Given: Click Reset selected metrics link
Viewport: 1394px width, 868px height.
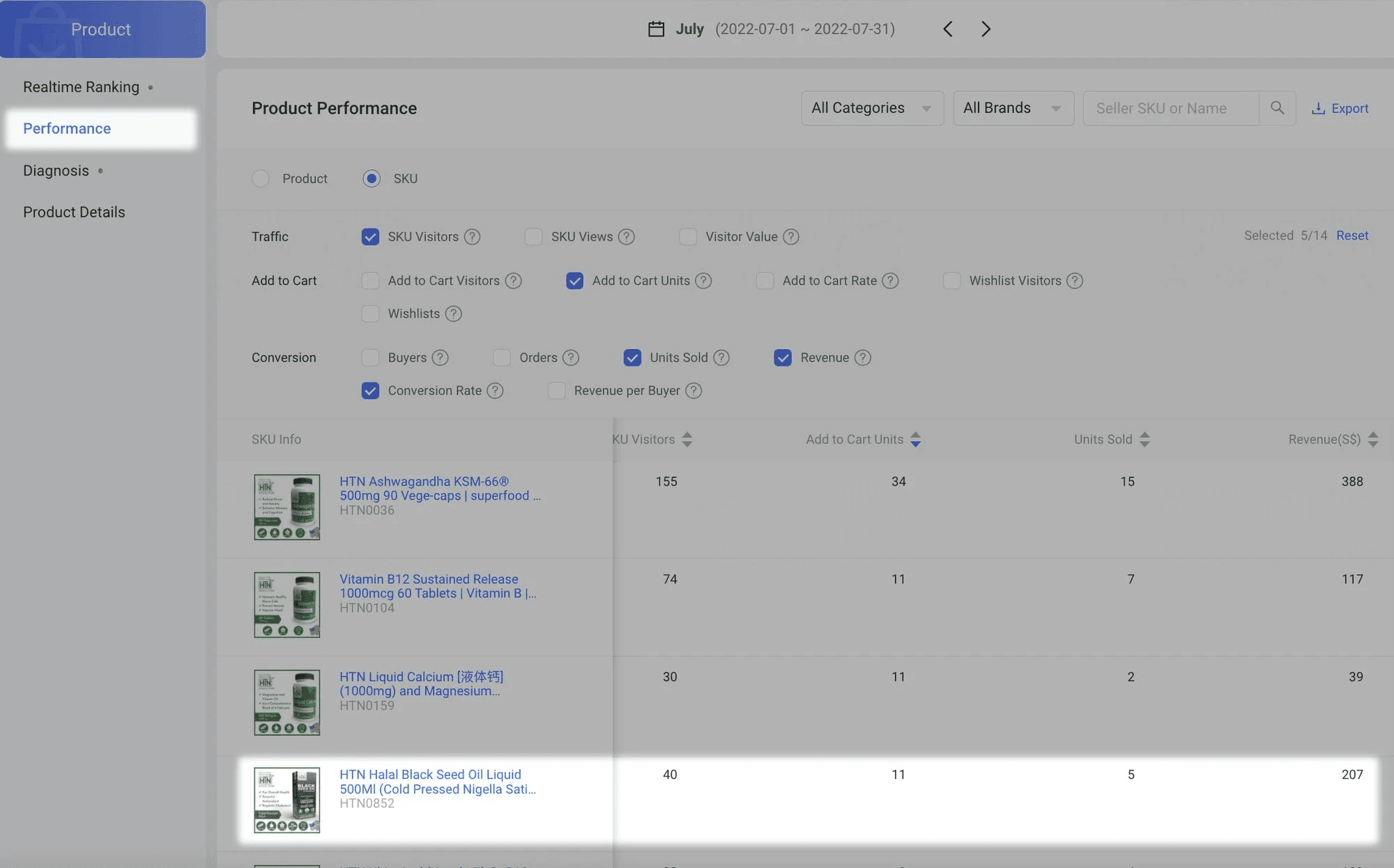Looking at the screenshot, I should click(1352, 235).
